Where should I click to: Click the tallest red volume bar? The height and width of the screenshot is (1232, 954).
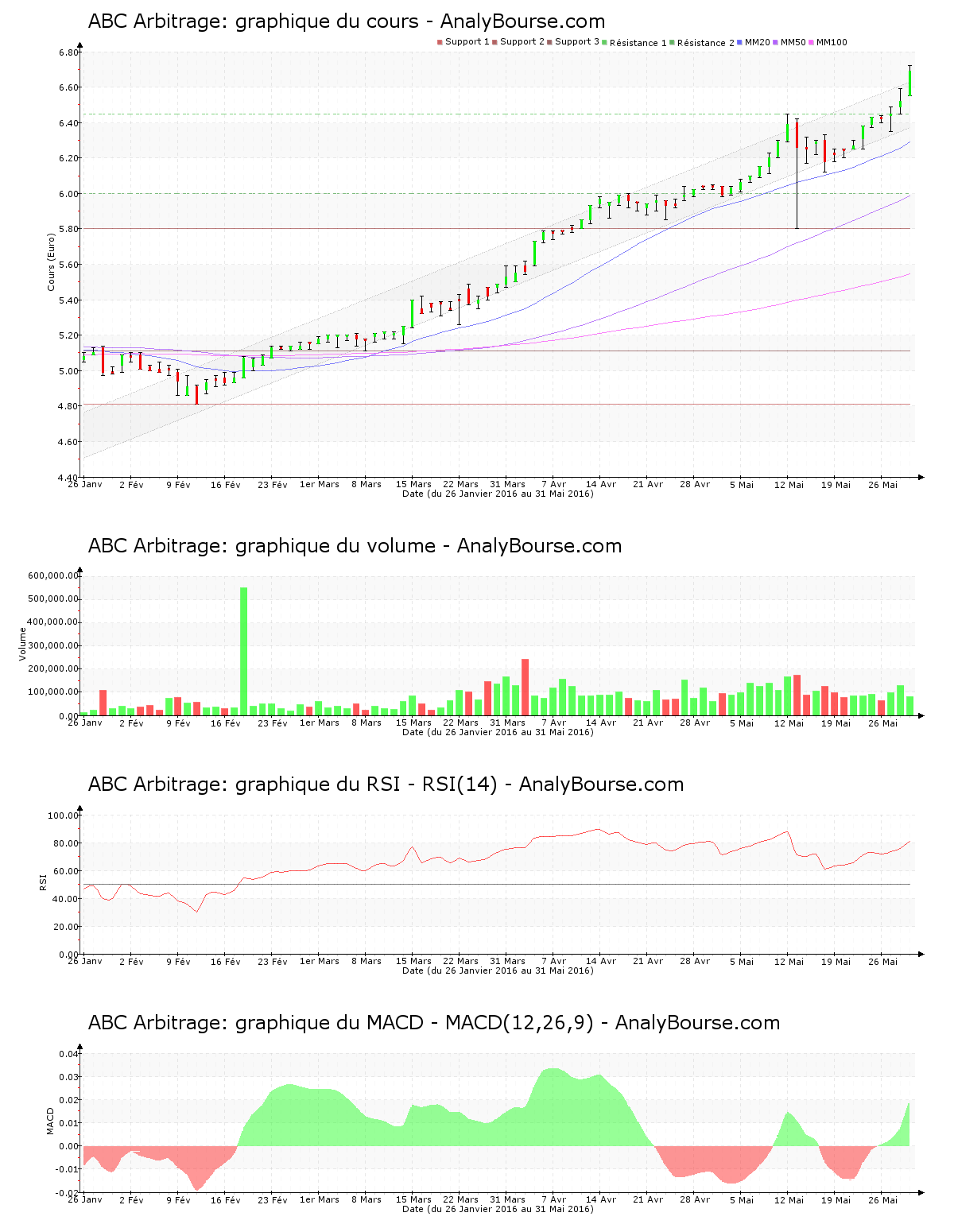pos(525,687)
